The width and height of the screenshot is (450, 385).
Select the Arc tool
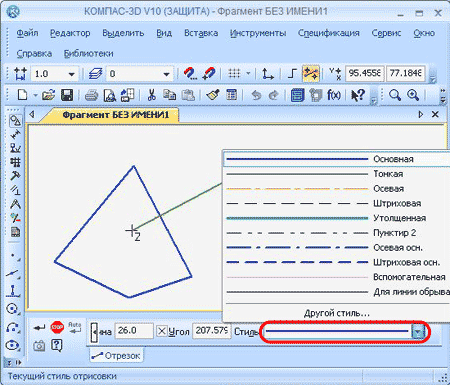tap(13, 327)
